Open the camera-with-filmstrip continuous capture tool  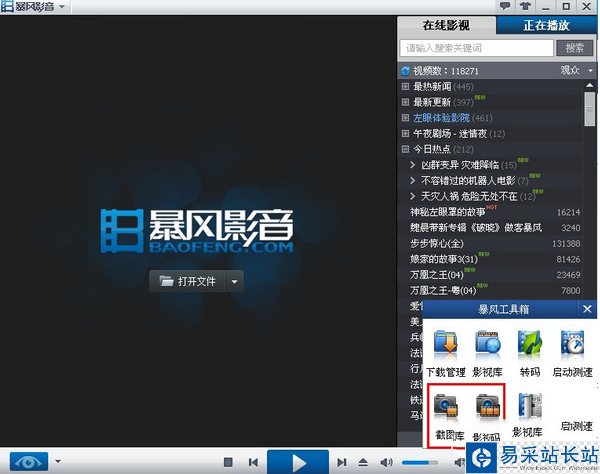(488, 417)
